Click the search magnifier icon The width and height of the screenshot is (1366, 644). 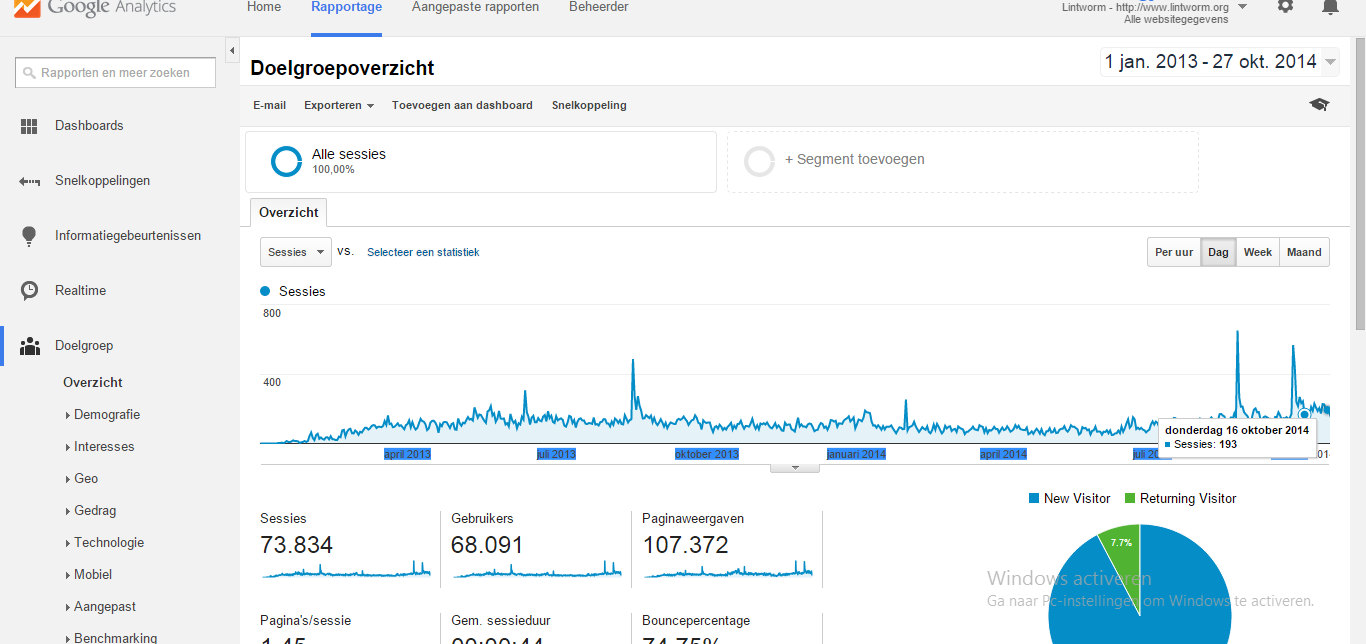30,73
